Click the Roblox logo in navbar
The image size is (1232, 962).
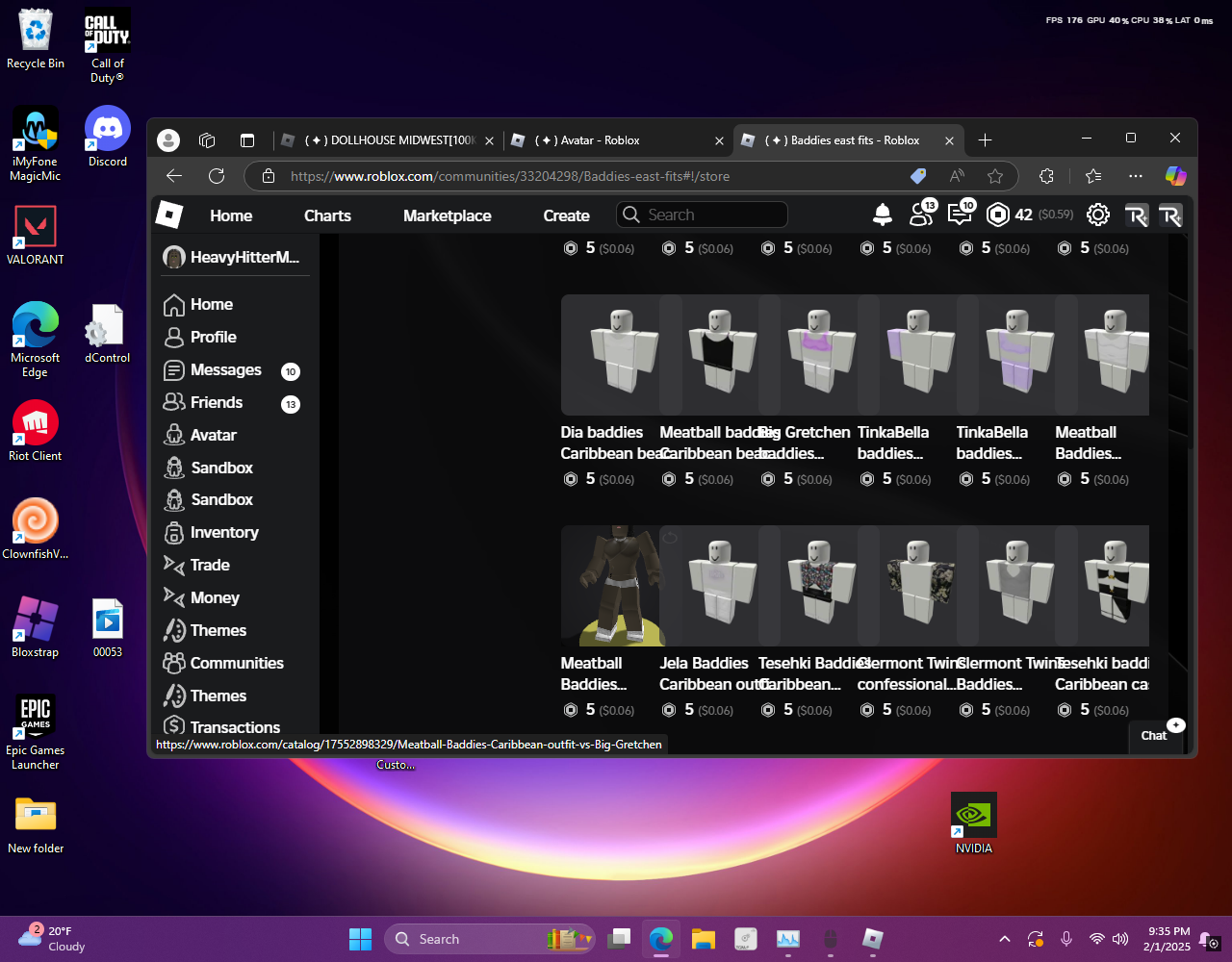point(169,215)
